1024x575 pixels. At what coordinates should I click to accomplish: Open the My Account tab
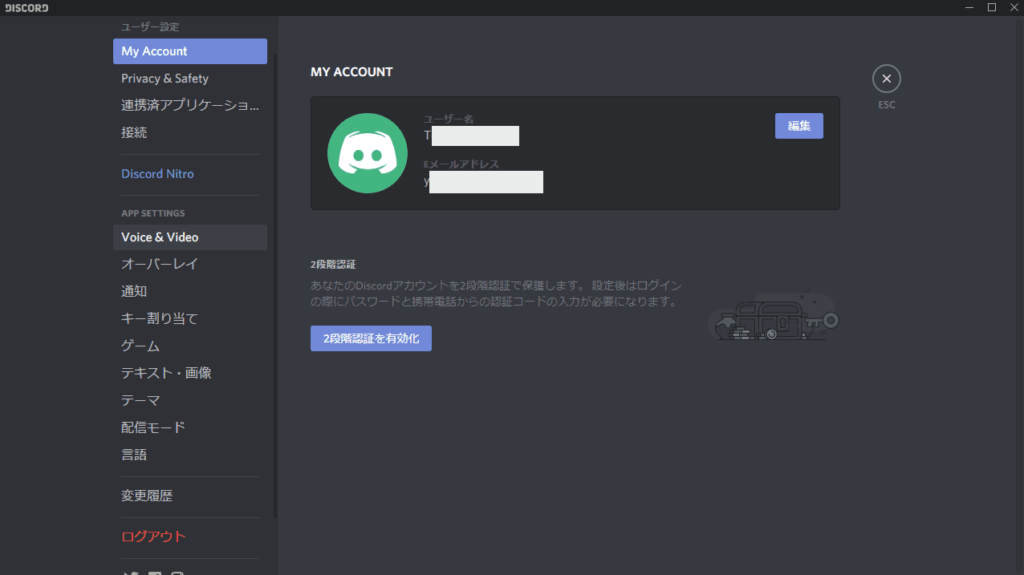pyautogui.click(x=190, y=51)
